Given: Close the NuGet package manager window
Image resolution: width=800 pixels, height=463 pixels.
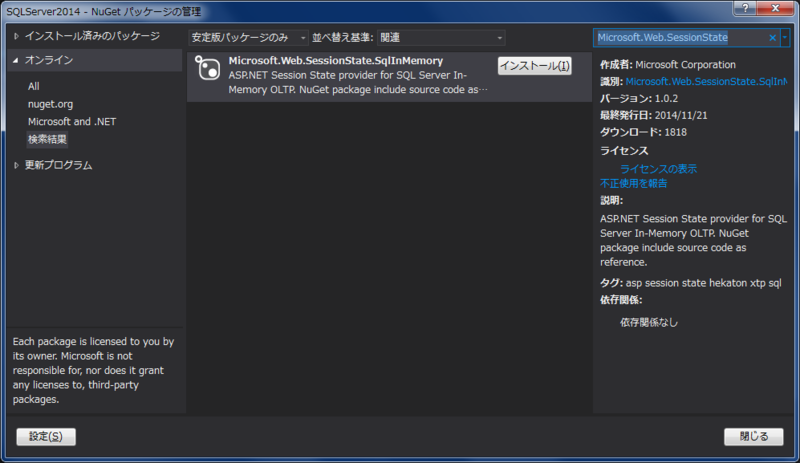Looking at the screenshot, I should pos(776,8).
